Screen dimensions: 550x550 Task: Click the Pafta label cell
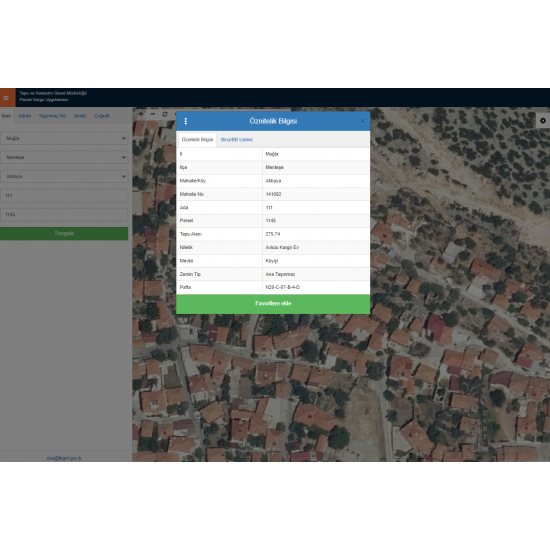(x=219, y=287)
